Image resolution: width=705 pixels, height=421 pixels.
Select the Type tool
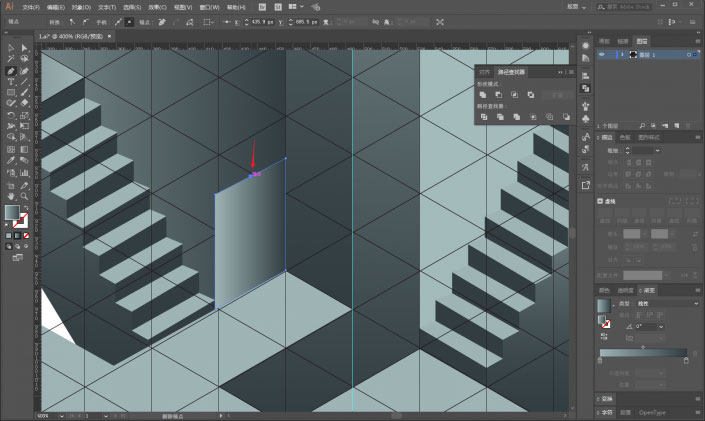tap(11, 82)
